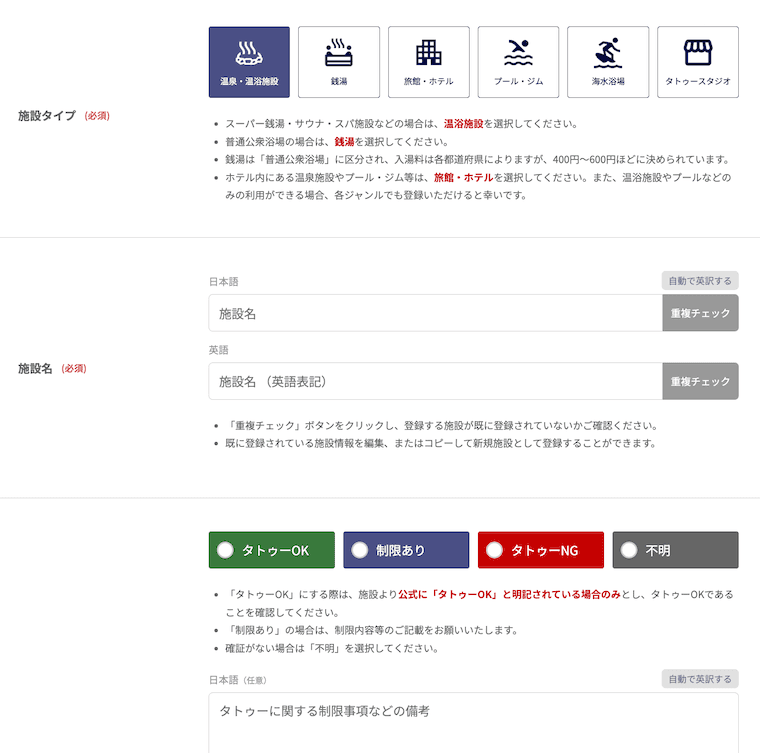Pick the 旅館・ホテル building icon
The image size is (760, 753).
tap(428, 53)
